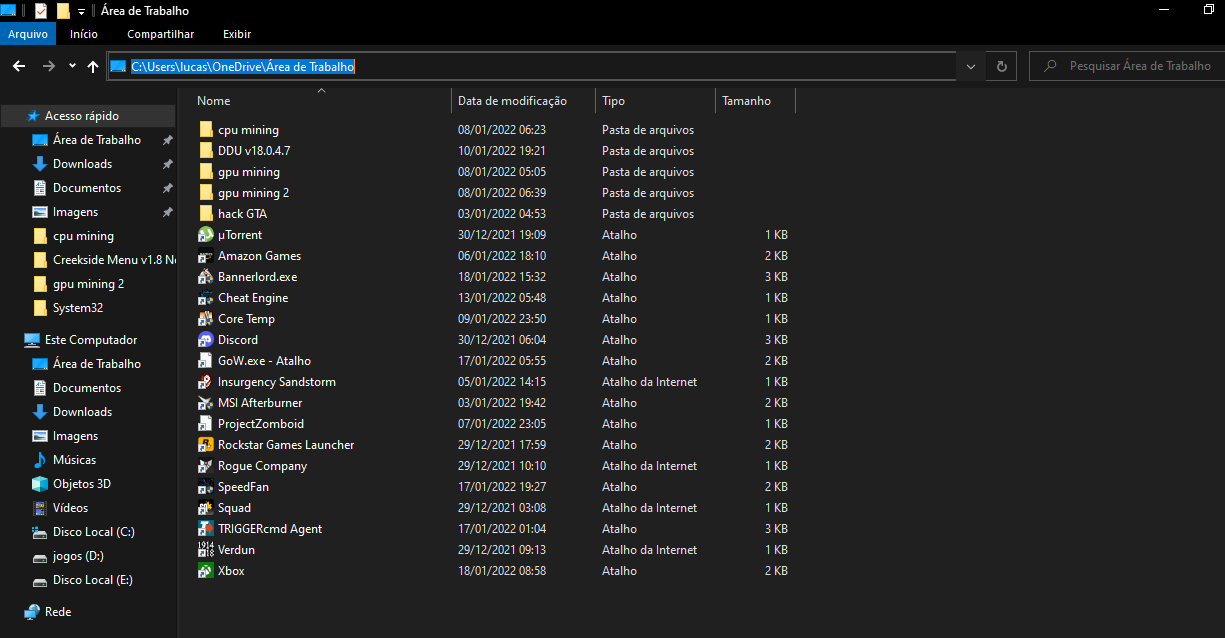Click the Rede network icon
The image size is (1225, 638).
tap(32, 612)
